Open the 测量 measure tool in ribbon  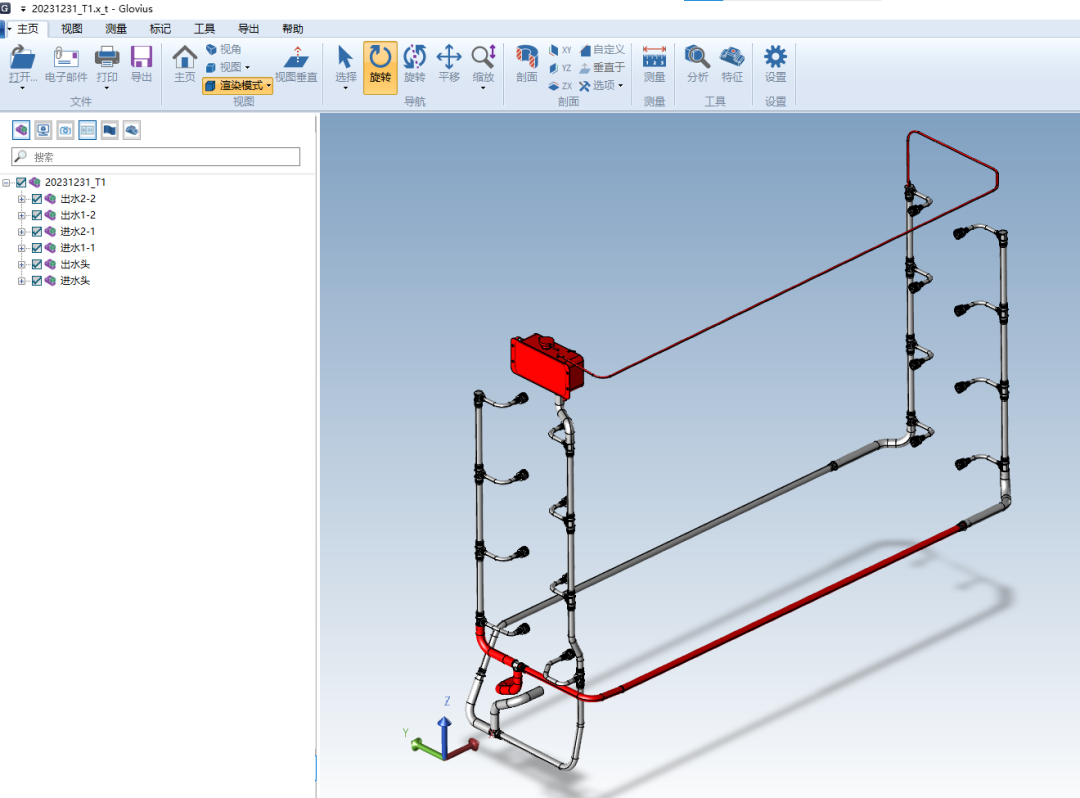point(654,64)
